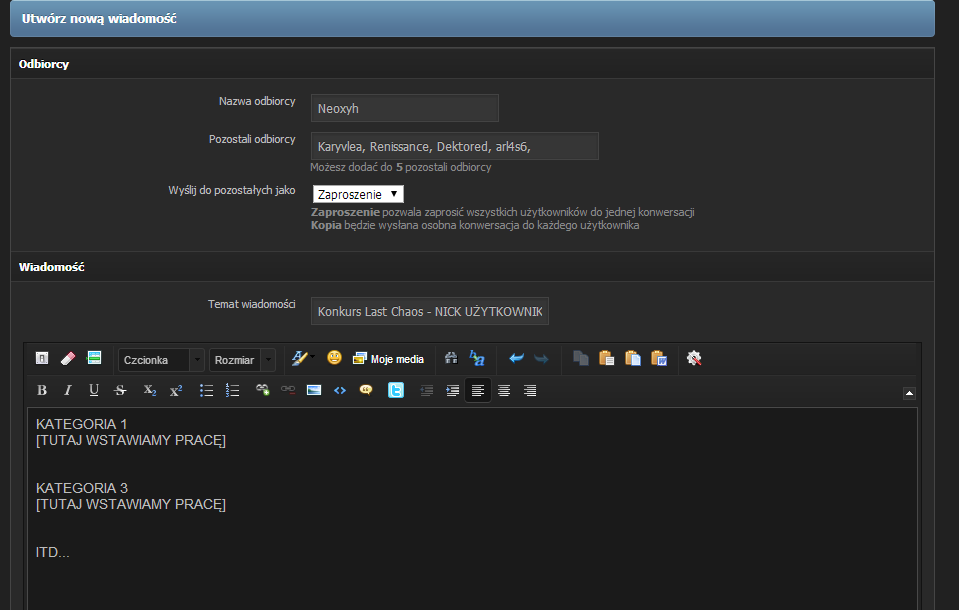The height and width of the screenshot is (610, 959).
Task: Click the KATEGORIA 3 line in the editor
Action: point(82,488)
